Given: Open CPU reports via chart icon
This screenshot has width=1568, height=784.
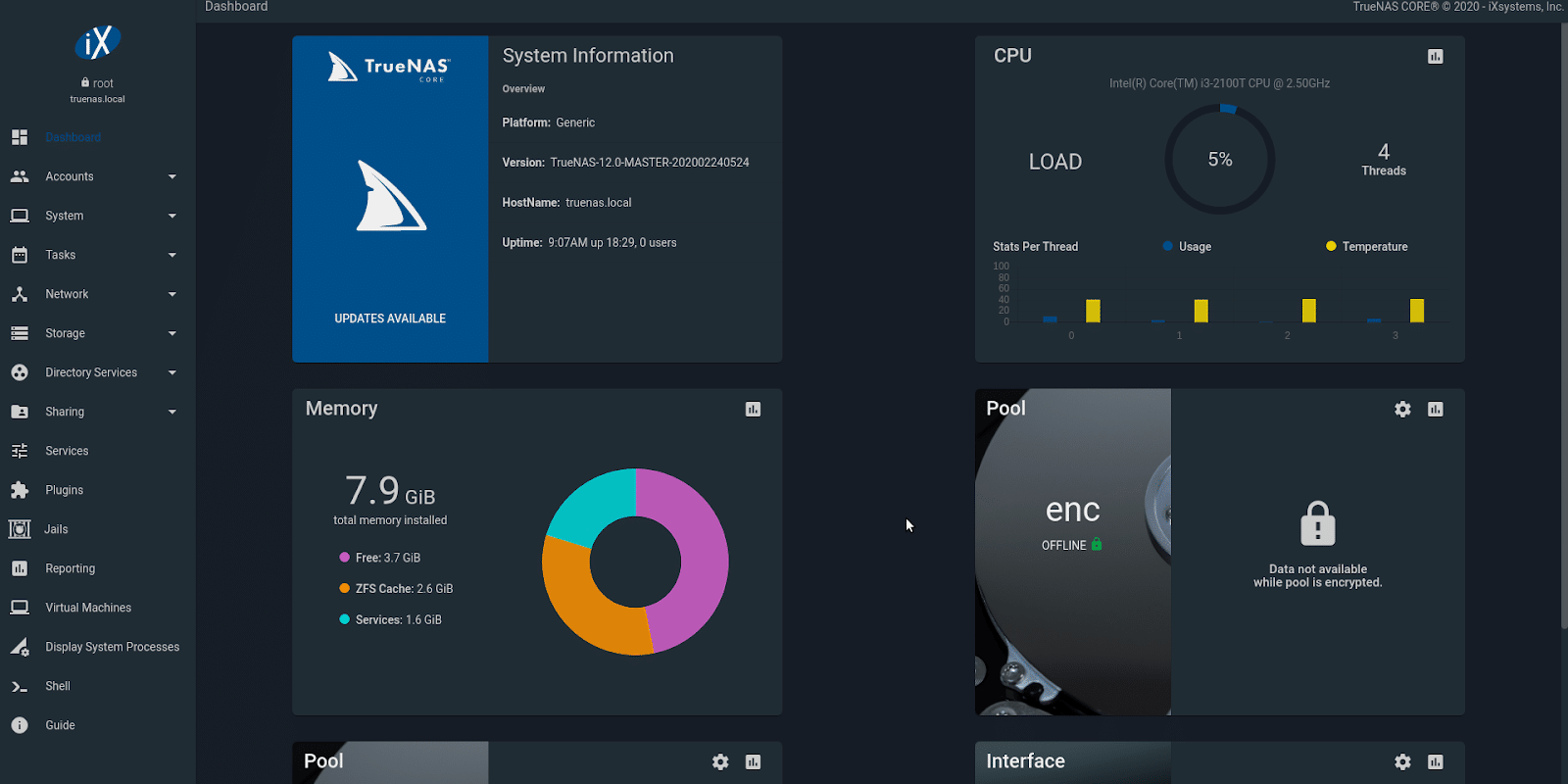Looking at the screenshot, I should (x=1436, y=57).
